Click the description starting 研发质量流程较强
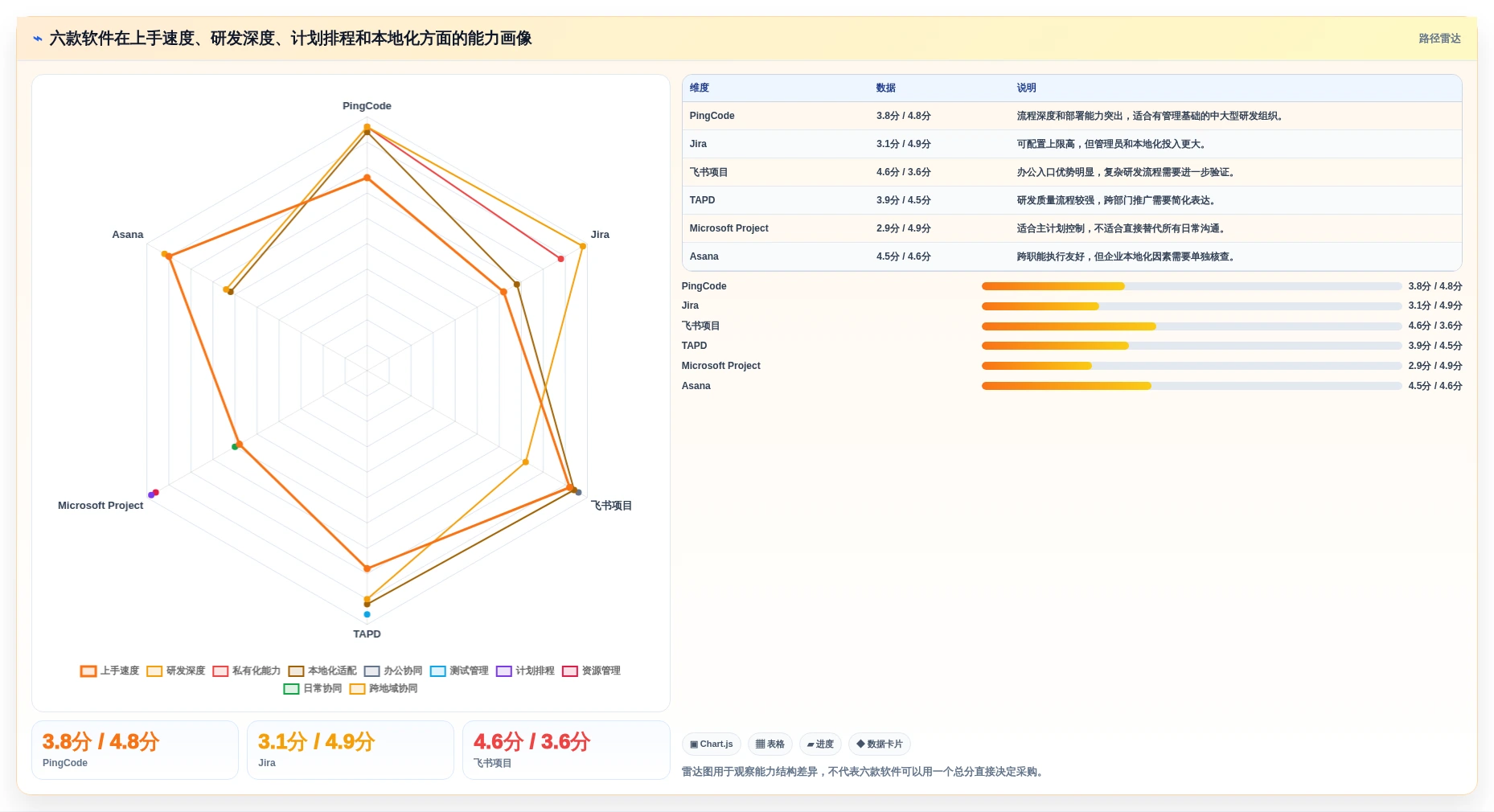 (1118, 200)
